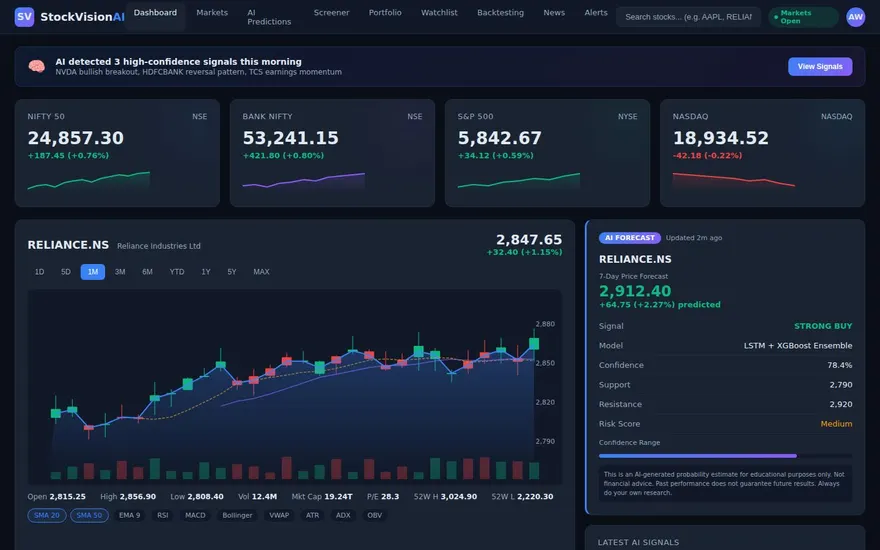The width and height of the screenshot is (880, 550).
Task: Enable the ATR indicator
Action: (313, 515)
